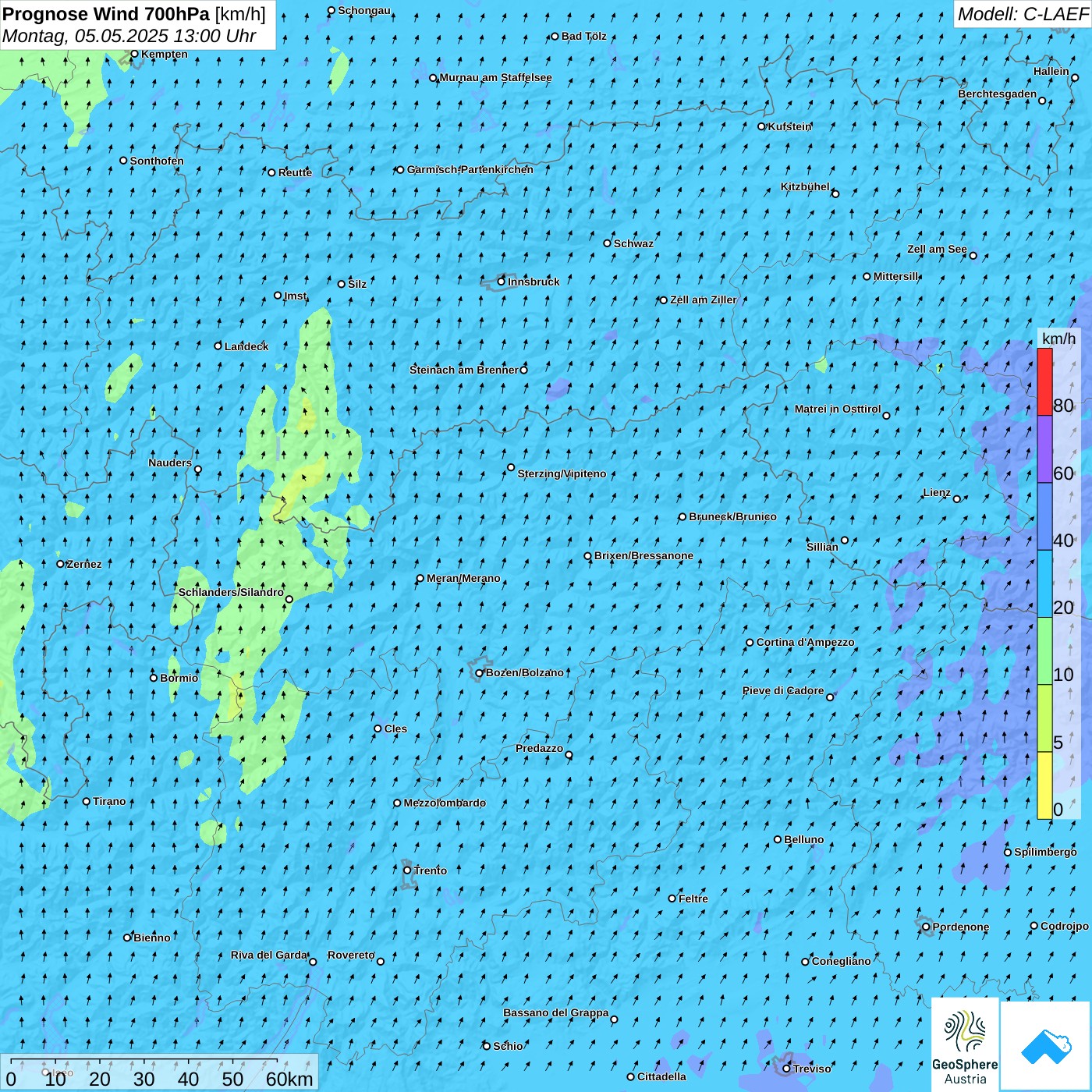Click the 'Cittadella' label
This screenshot has height=1092, width=1092.
click(x=662, y=1076)
